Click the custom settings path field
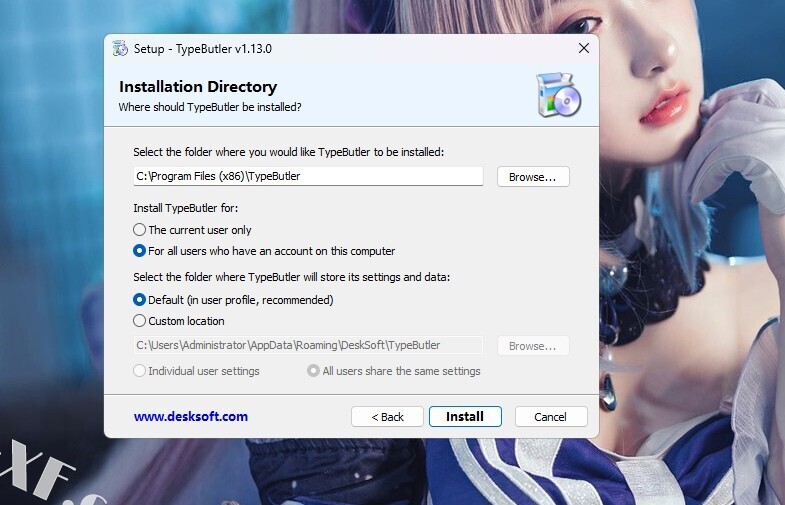Screen dimensions: 785x505 [x=308, y=345]
